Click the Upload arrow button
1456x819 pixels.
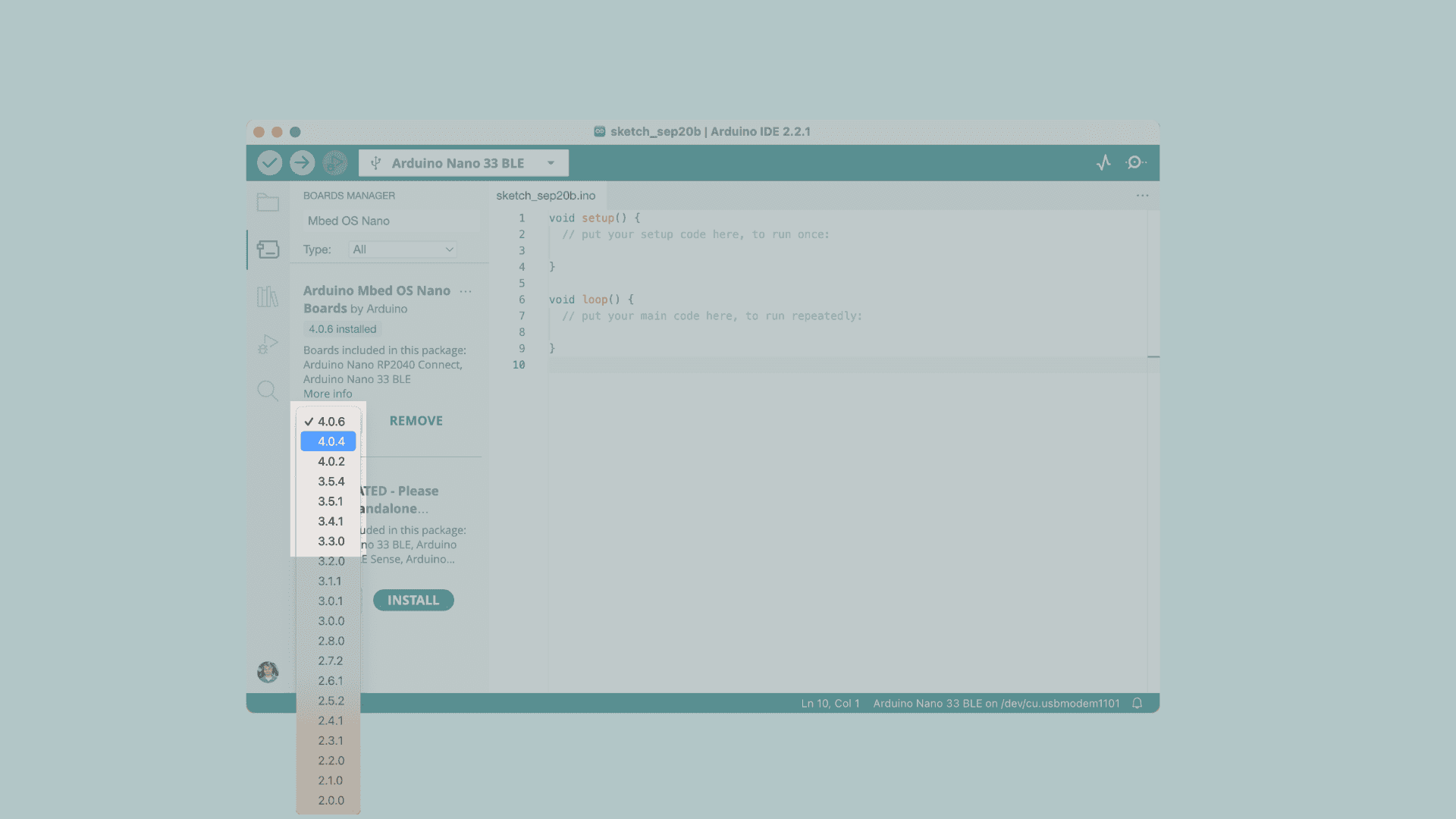point(302,162)
